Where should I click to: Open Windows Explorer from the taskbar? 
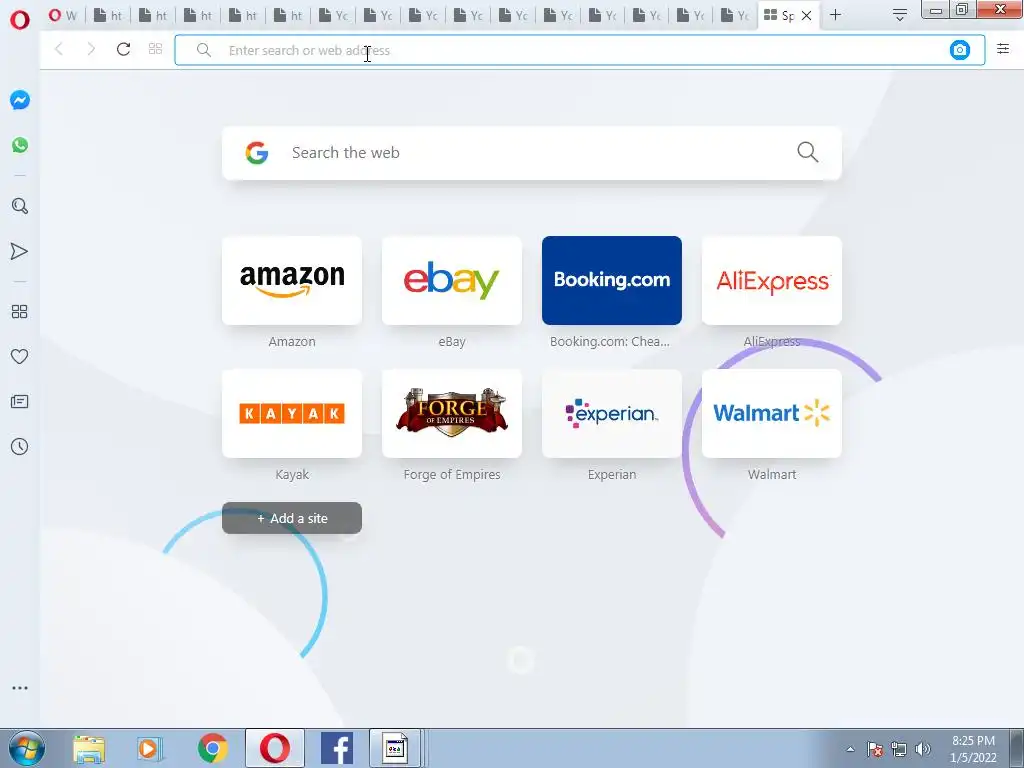coord(89,749)
